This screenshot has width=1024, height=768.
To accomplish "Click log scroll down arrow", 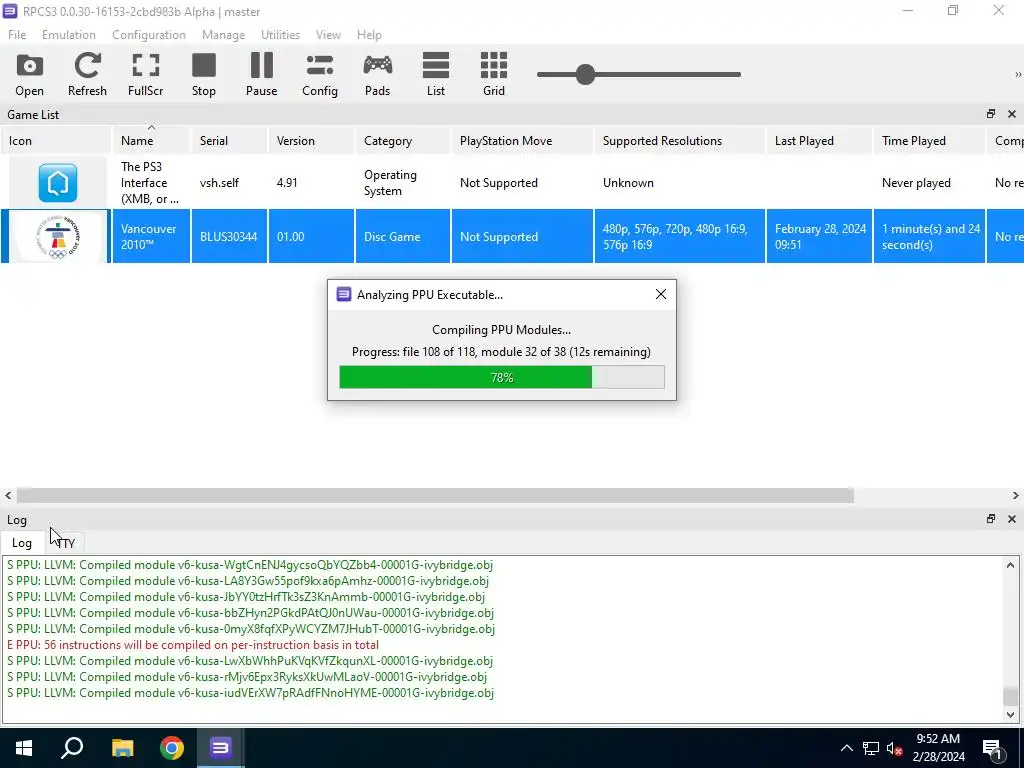I will pyautogui.click(x=1010, y=714).
